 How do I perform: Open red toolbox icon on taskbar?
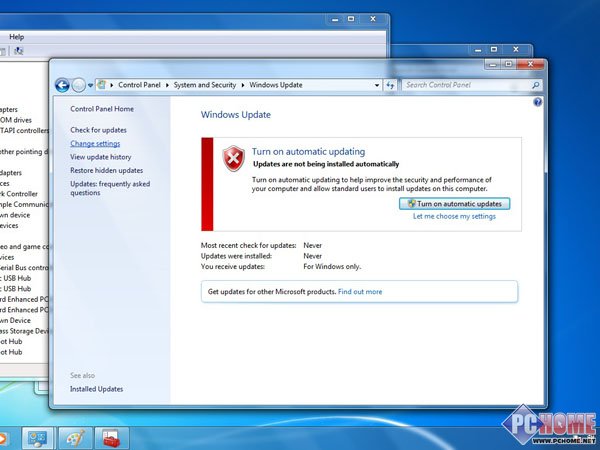[112, 438]
